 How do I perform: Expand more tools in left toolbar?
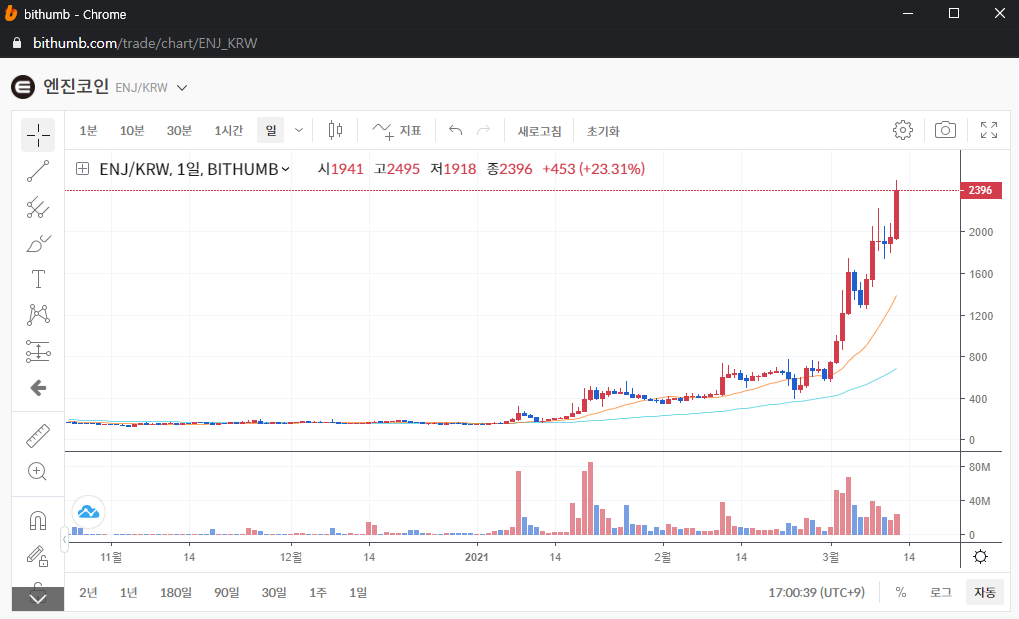pos(38,599)
